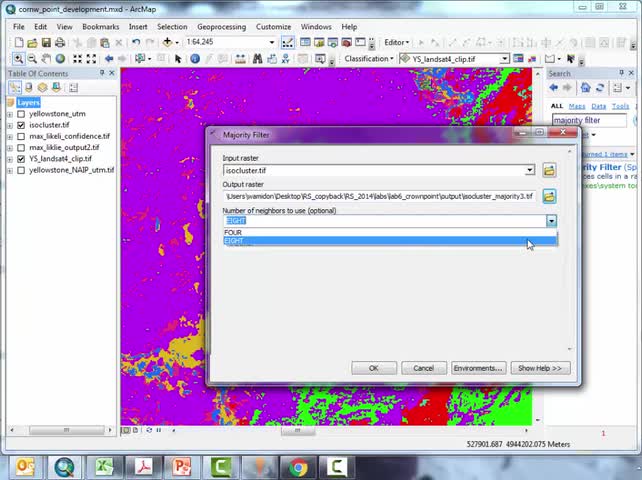Open the Editor Toolbar icon
The height and width of the screenshot is (480, 642).
287,42
